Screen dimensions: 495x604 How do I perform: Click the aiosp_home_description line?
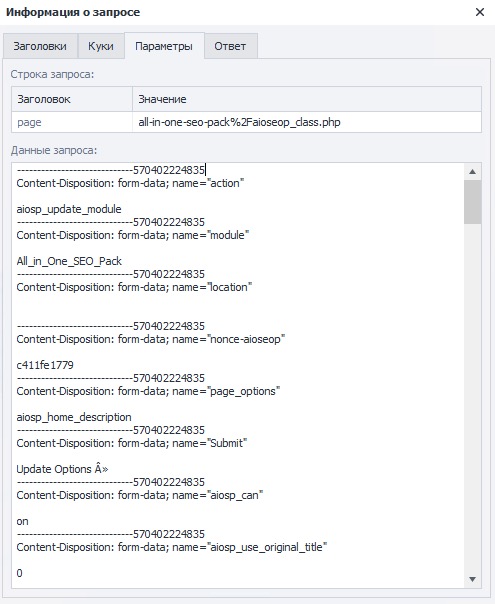(74, 417)
